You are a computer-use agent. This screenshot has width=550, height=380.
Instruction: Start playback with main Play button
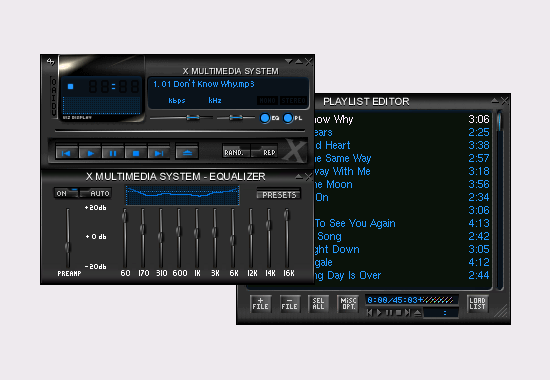pos(90,153)
